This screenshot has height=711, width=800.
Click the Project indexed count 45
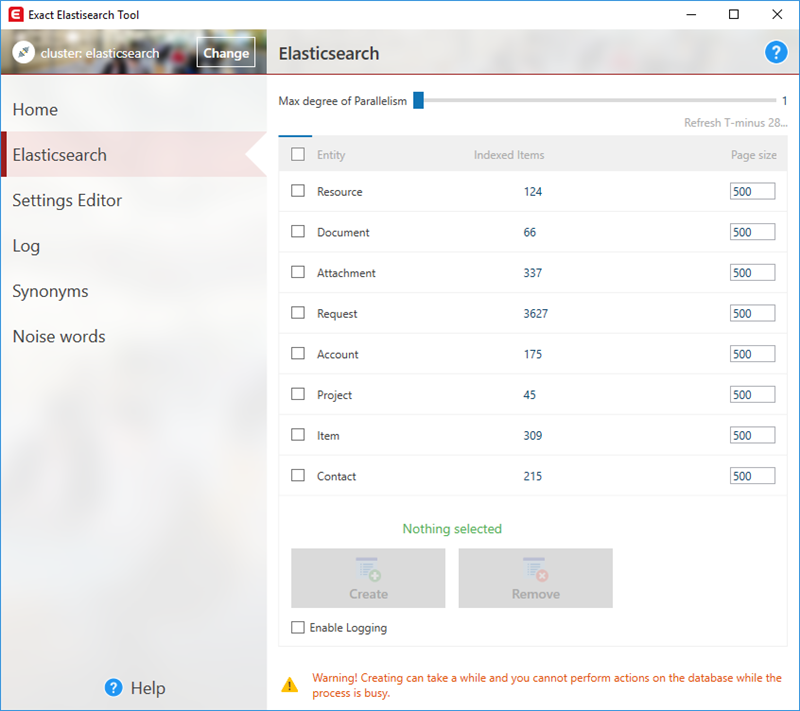(529, 395)
